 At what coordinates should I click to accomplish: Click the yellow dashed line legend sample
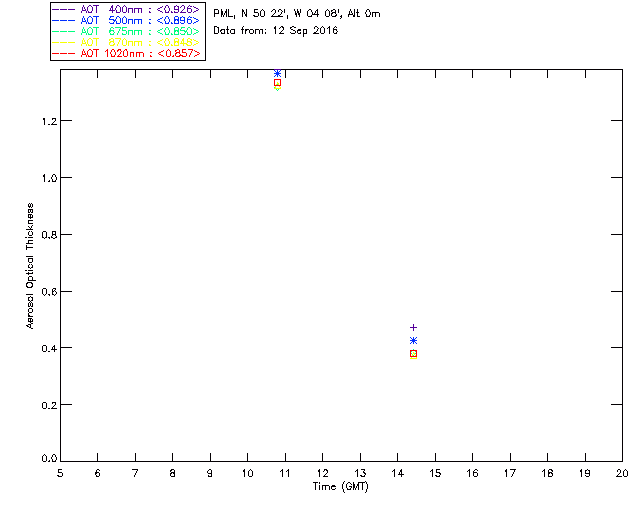tap(64, 42)
